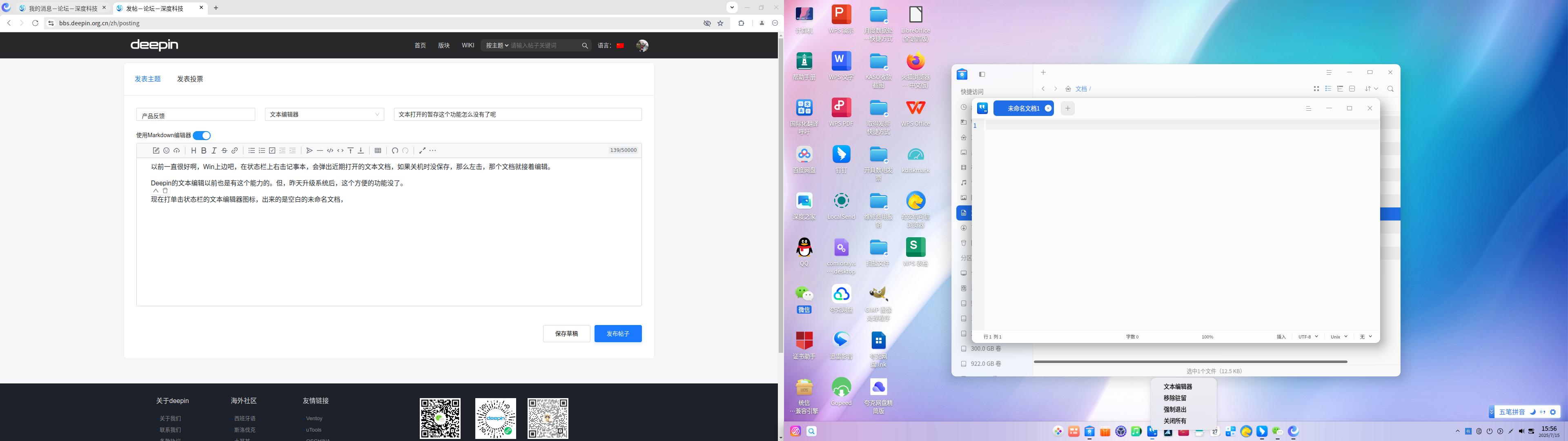Click the 保存草稿 button
Image resolution: width=1568 pixels, height=441 pixels.
pos(566,334)
